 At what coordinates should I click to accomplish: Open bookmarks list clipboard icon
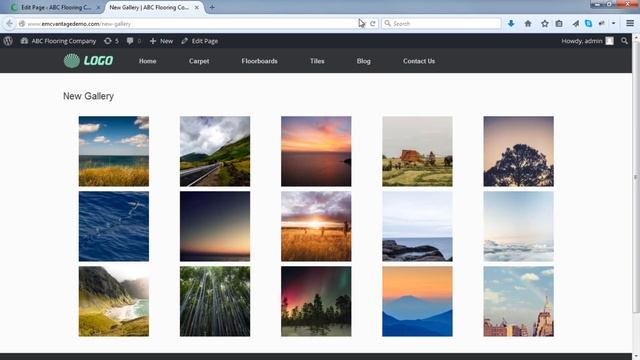(x=559, y=24)
